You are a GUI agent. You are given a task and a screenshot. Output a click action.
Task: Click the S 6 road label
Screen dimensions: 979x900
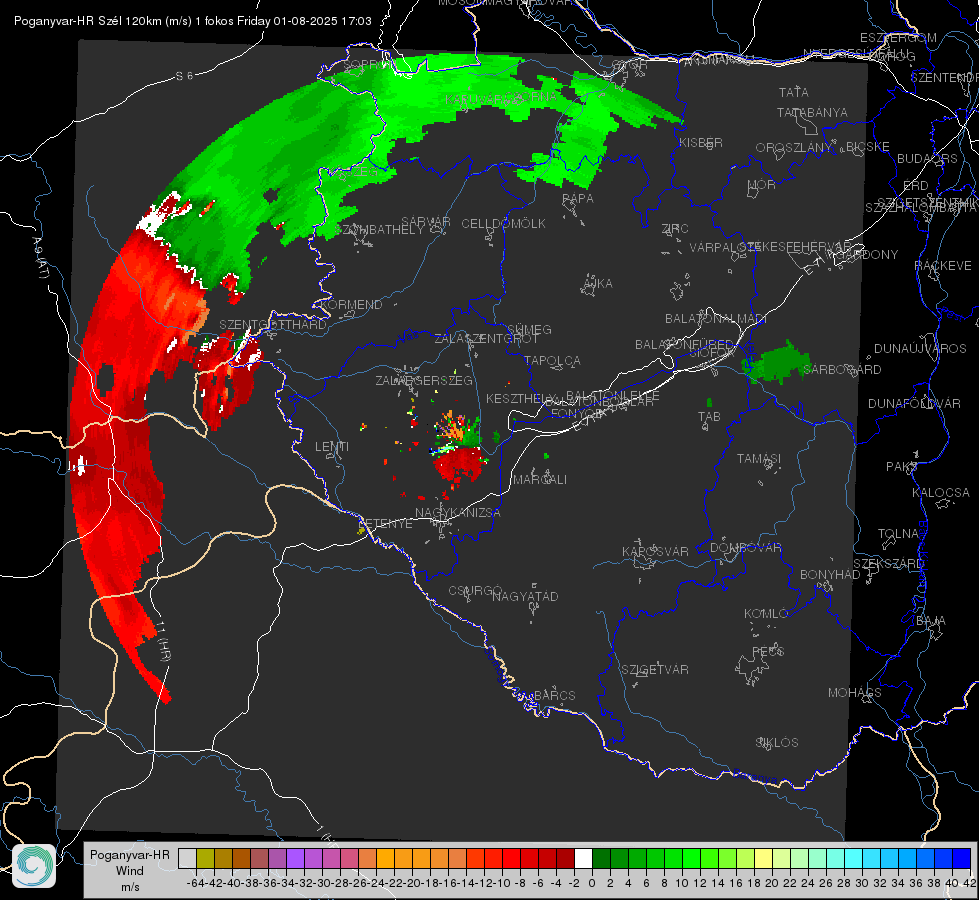(184, 76)
